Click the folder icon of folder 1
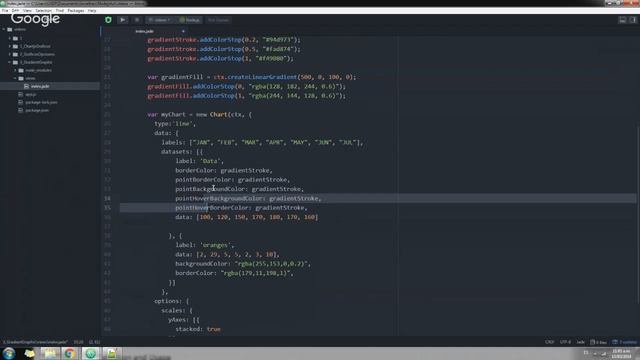Viewport: 640px width, 360px height. click(x=16, y=38)
